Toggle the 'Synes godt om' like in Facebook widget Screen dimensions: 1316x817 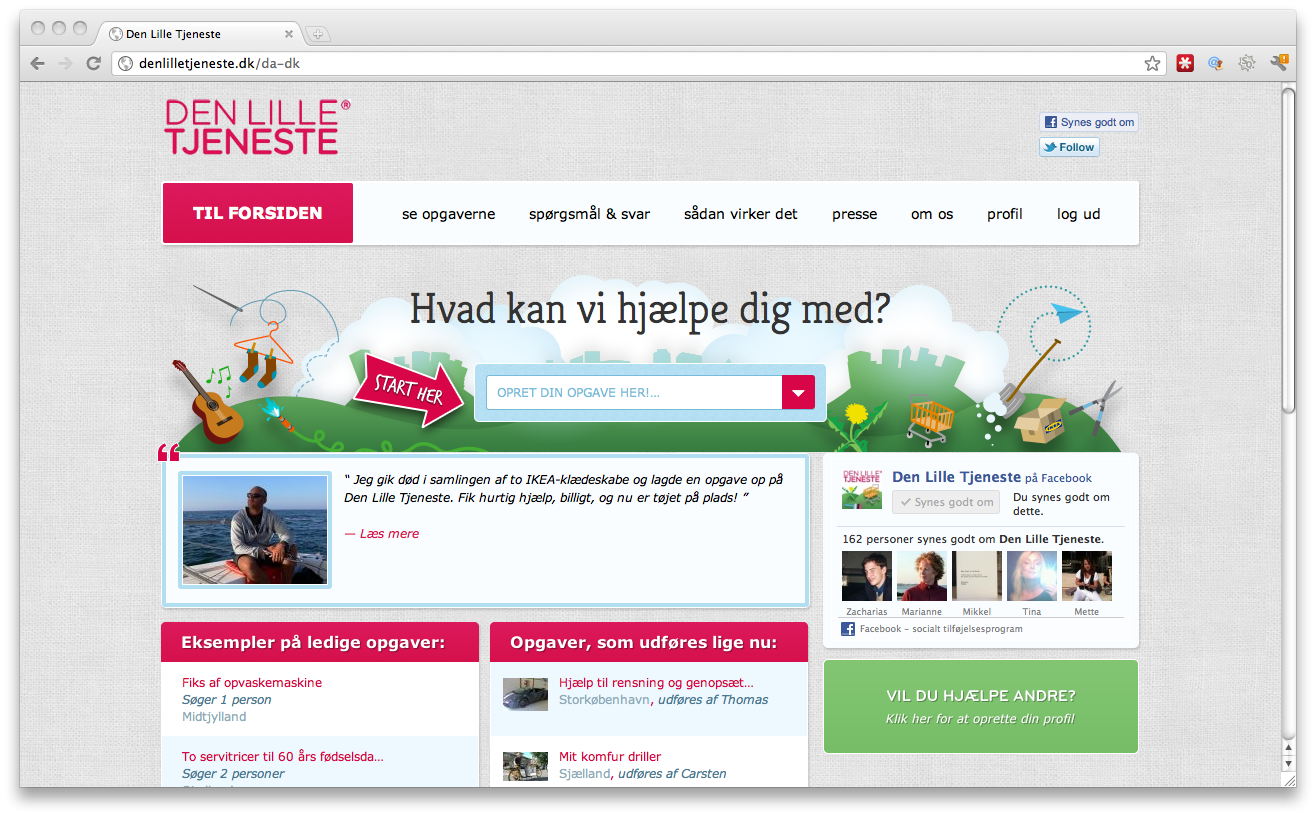(945, 502)
